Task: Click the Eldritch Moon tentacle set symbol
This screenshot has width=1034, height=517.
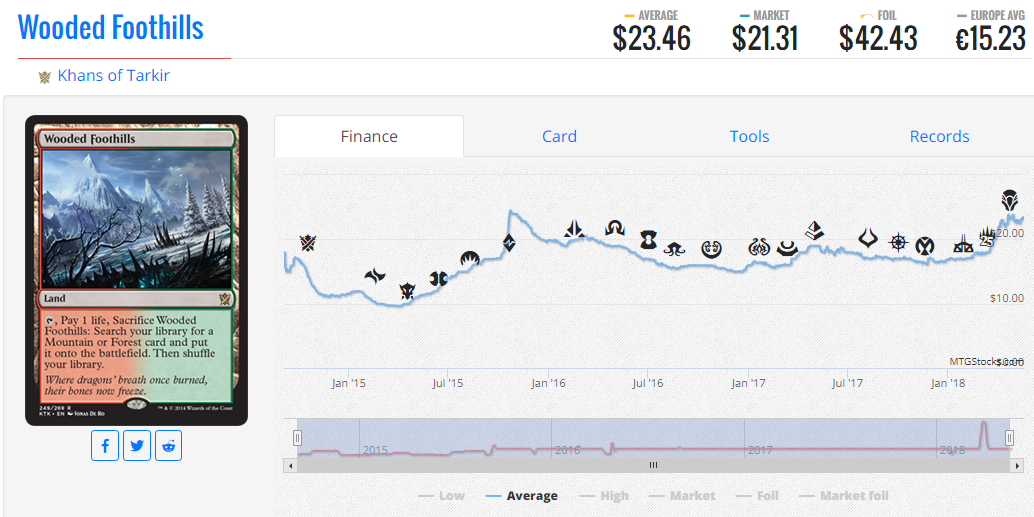Action: coord(675,249)
